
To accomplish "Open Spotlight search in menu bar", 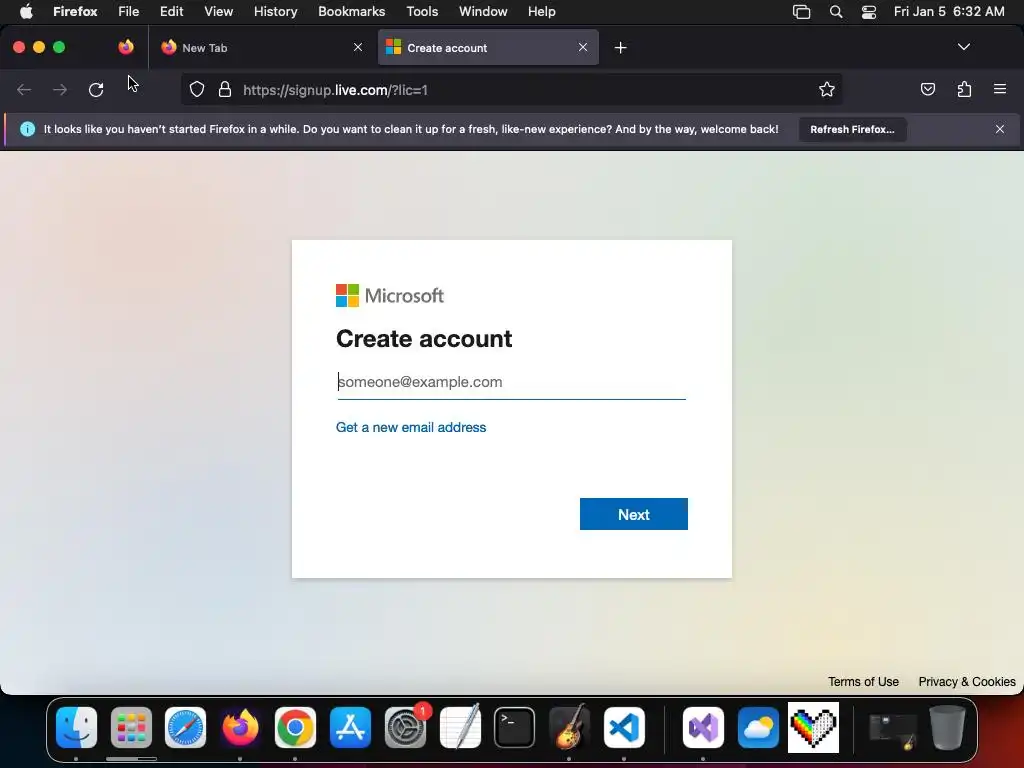I will pyautogui.click(x=836, y=12).
